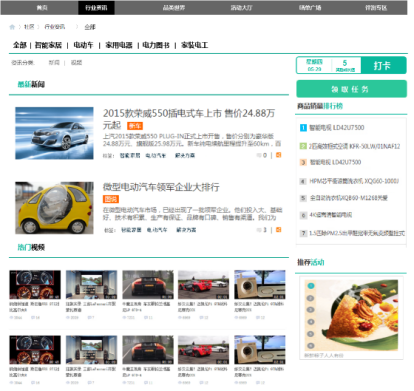Open ranking item 3 智能电视 LD42U7500
The height and width of the screenshot is (391, 414).
pyautogui.click(x=335, y=162)
